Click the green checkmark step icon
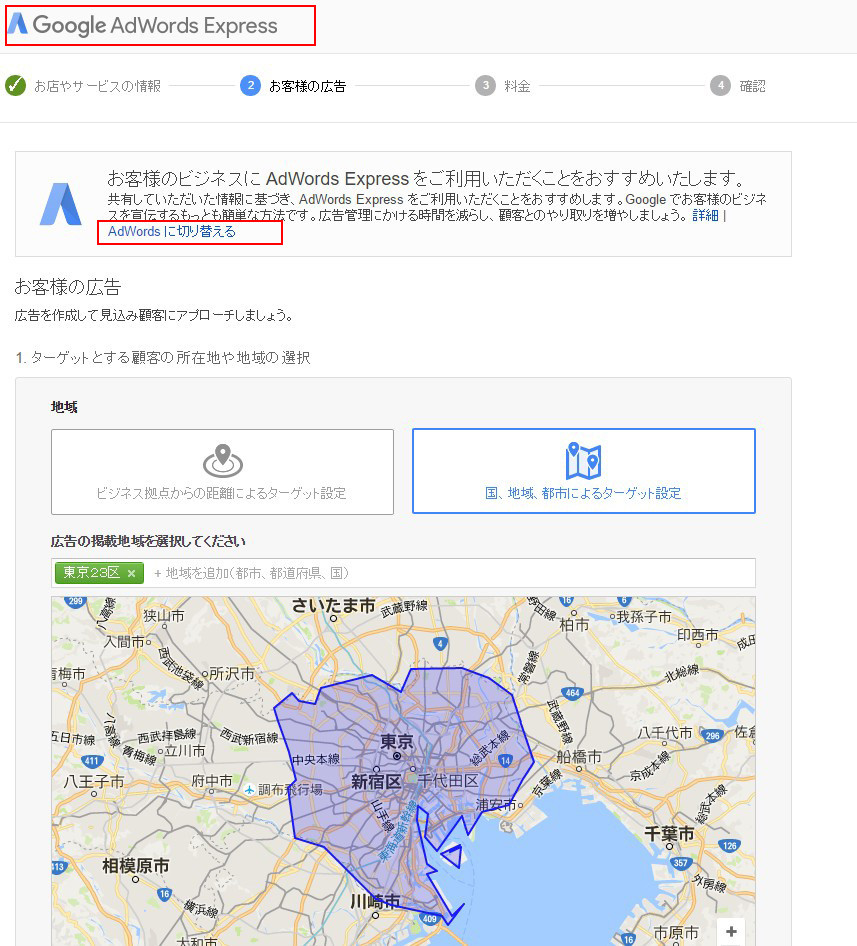 pyautogui.click(x=16, y=86)
